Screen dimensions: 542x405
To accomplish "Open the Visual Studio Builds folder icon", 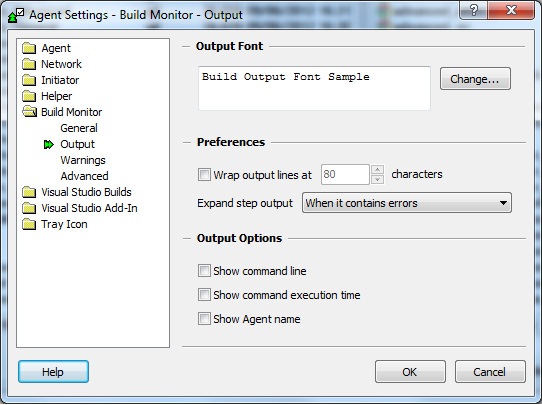I will tap(29, 192).
